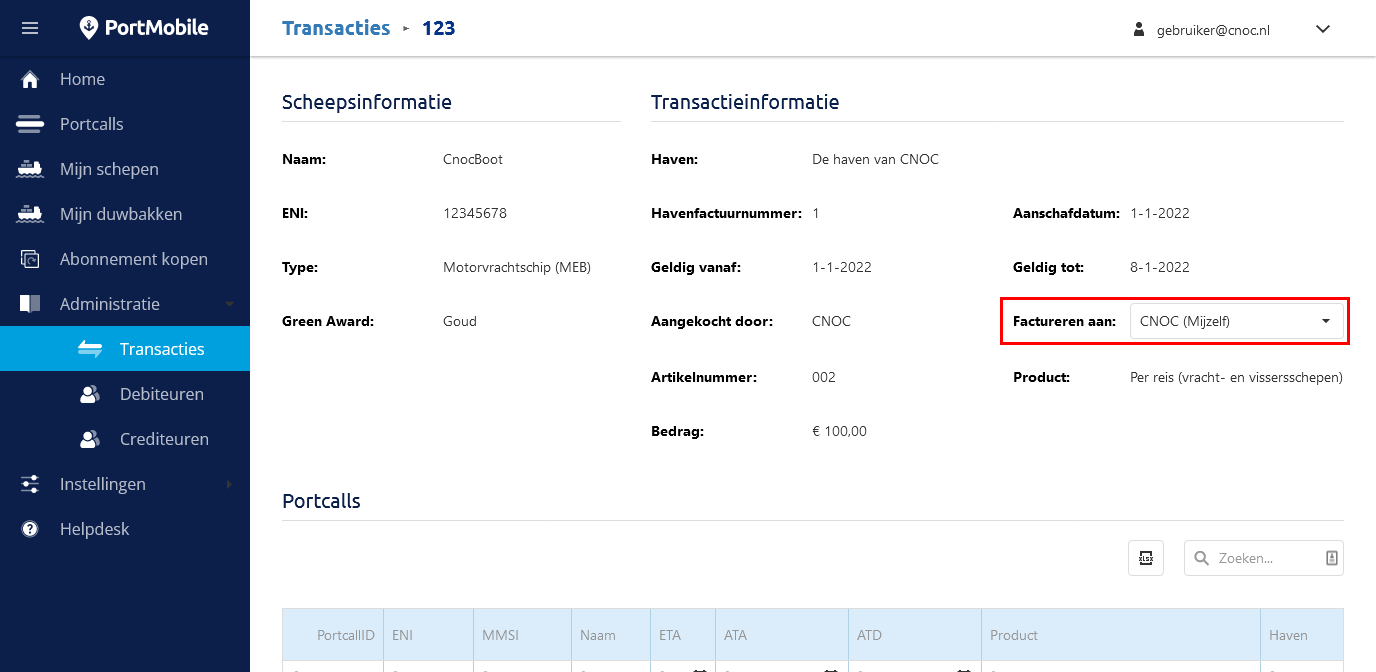Click the hamburger menu icon

[x=30, y=28]
